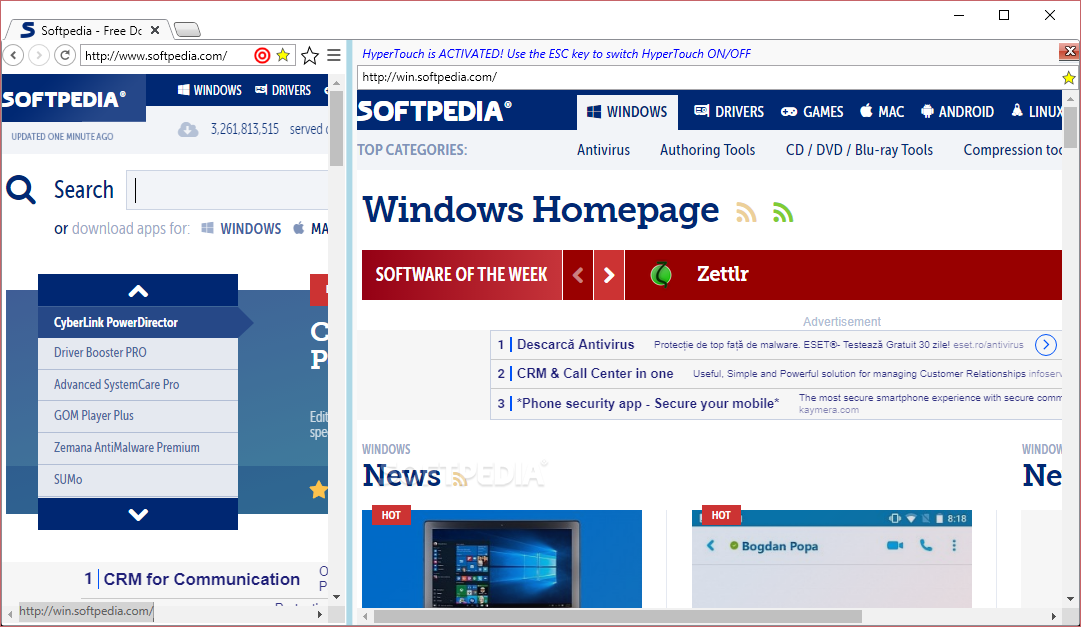The image size is (1081, 627).
Task: Open CRM & Call Center in one ad
Action: pyautogui.click(x=595, y=373)
